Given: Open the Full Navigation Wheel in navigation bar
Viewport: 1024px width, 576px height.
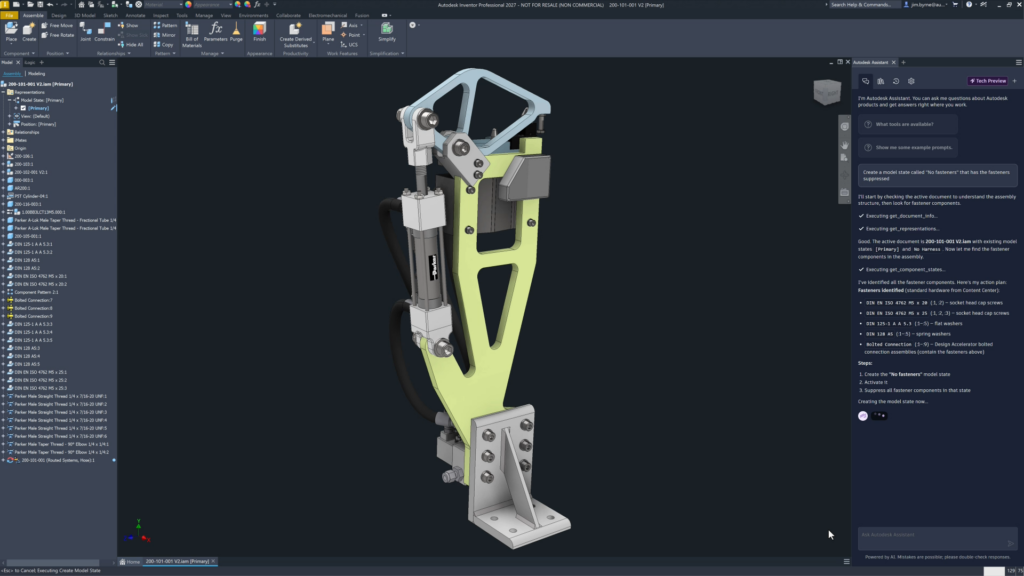Looking at the screenshot, I should point(844,127).
